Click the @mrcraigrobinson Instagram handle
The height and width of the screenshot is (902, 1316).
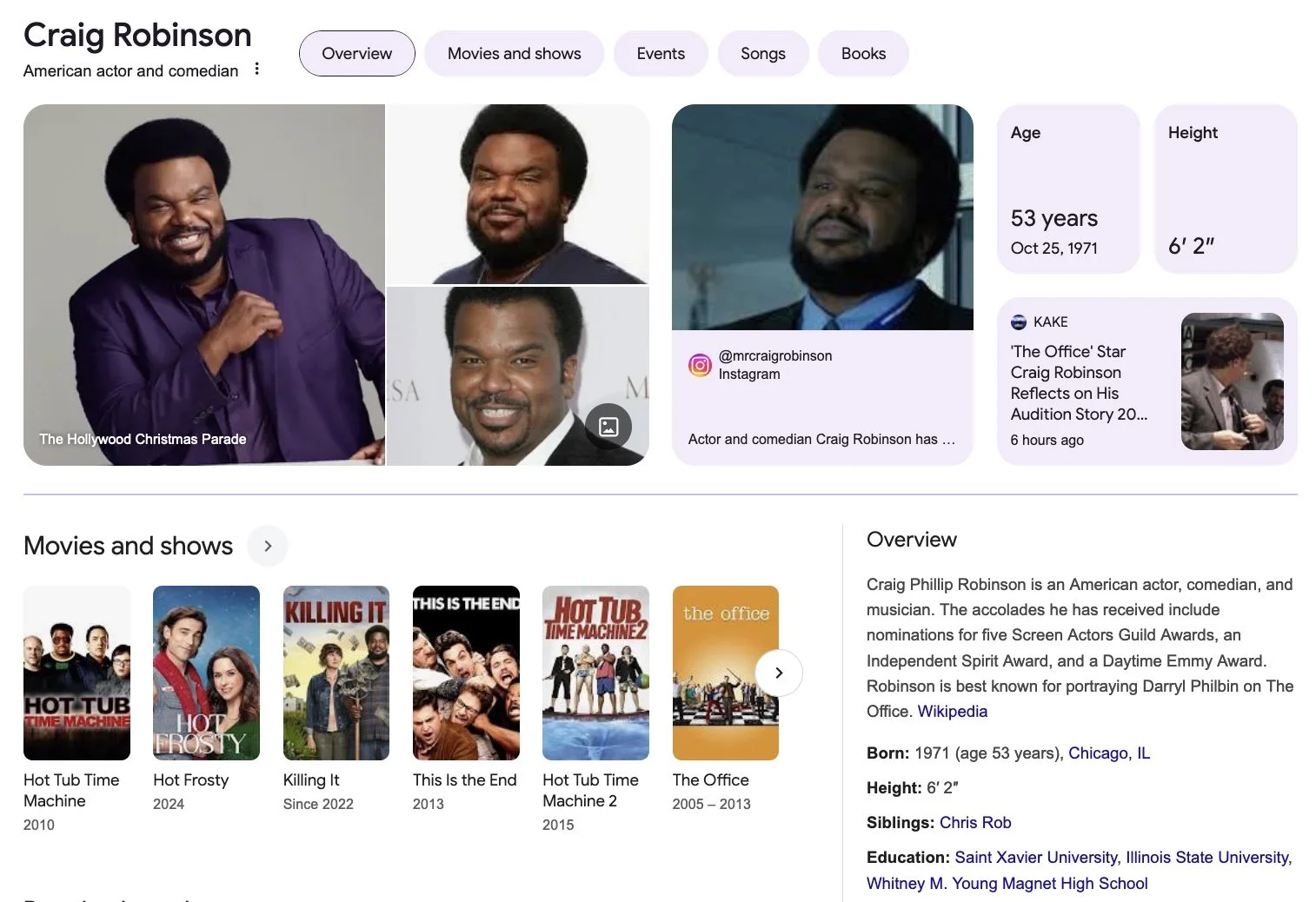[775, 355]
